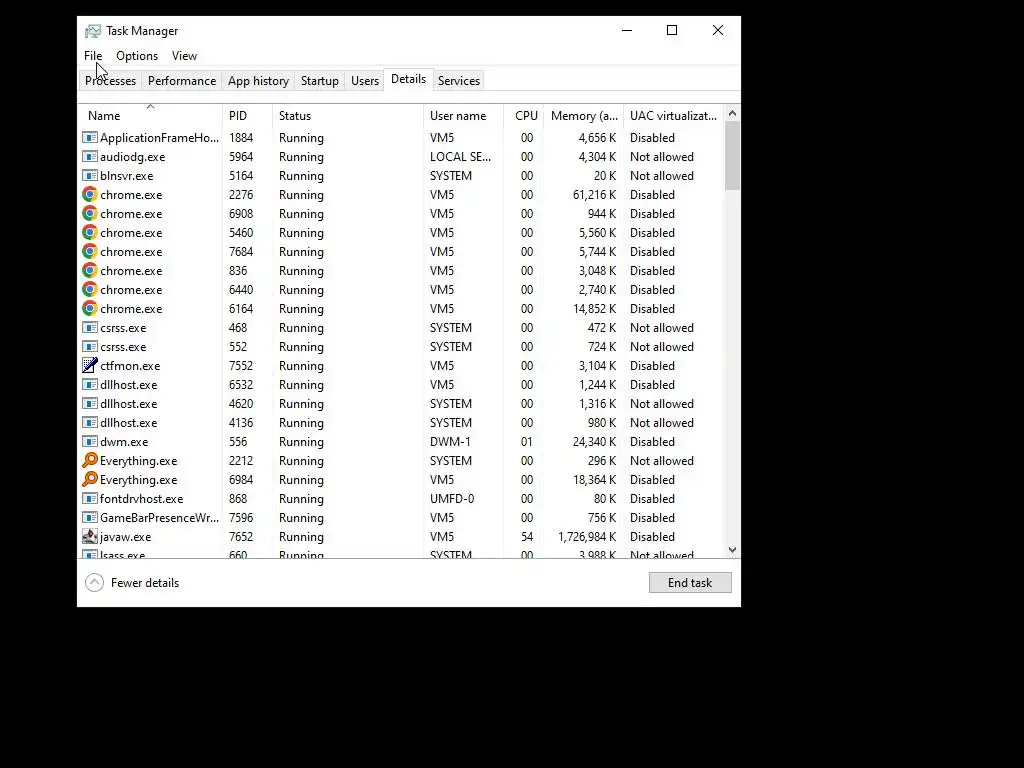Click the Chrome icon for PID 2276
The width and height of the screenshot is (1024, 768).
[90, 195]
